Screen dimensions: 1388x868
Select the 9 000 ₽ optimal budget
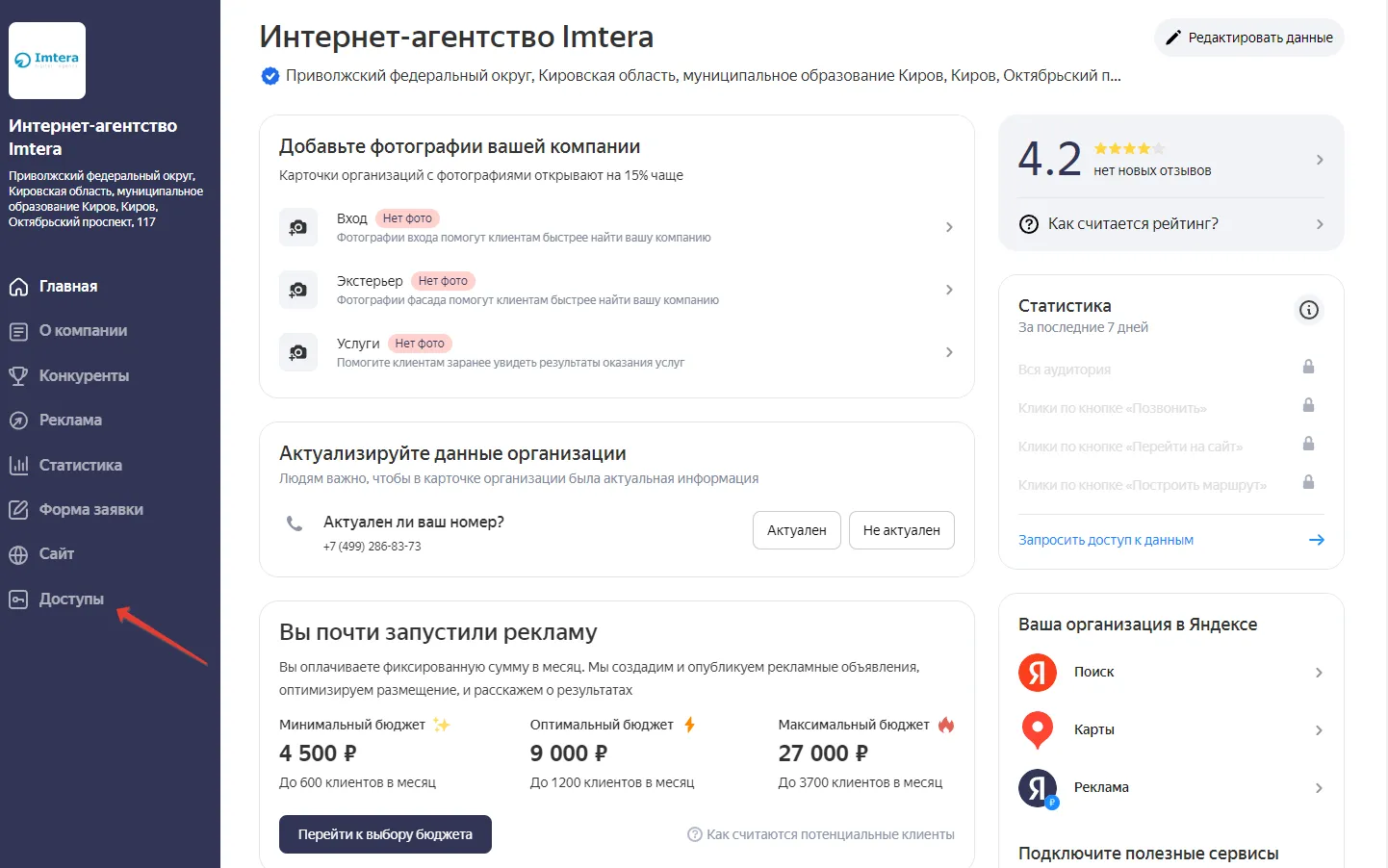(569, 753)
